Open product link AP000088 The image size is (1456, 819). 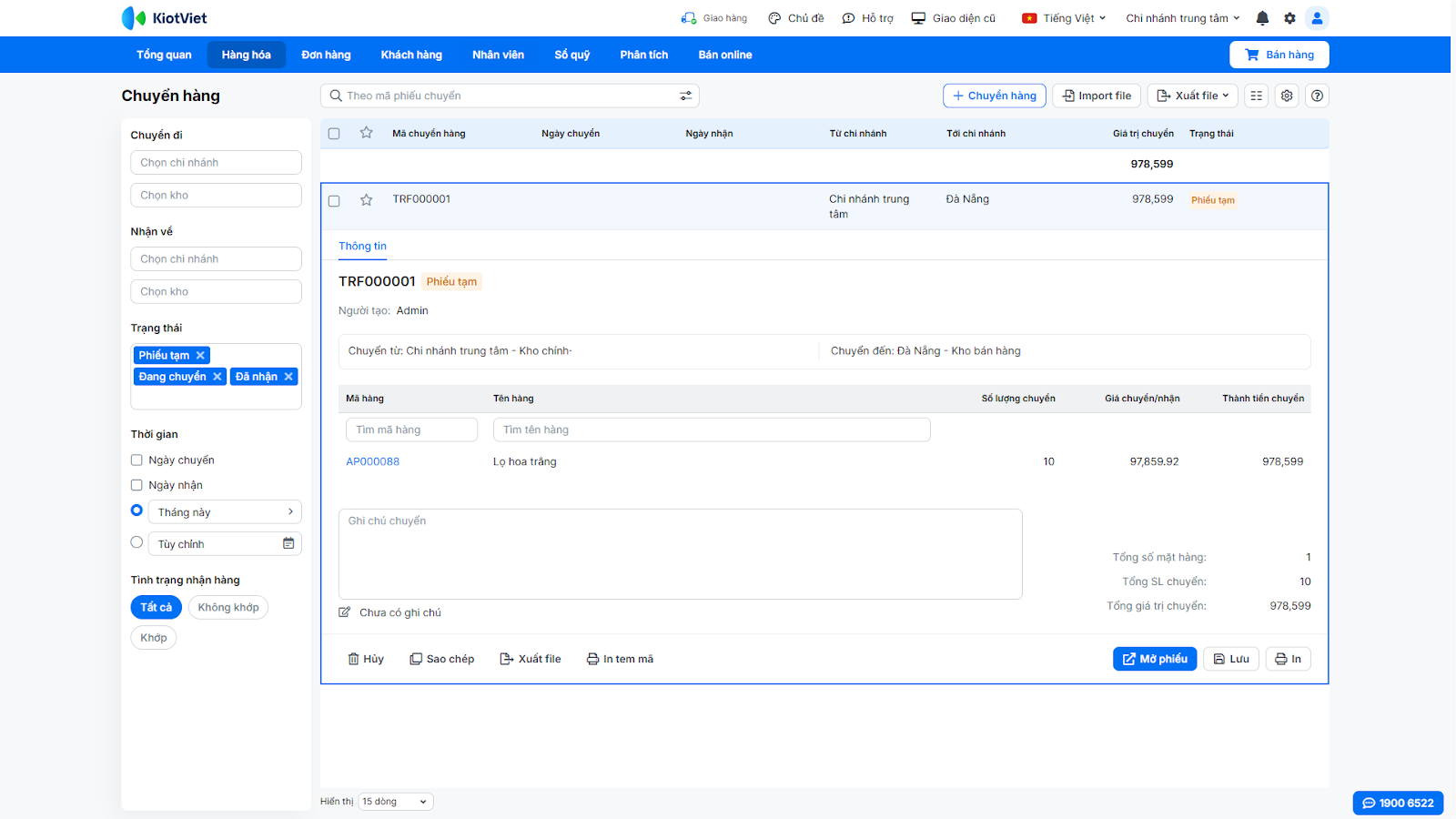click(x=372, y=461)
